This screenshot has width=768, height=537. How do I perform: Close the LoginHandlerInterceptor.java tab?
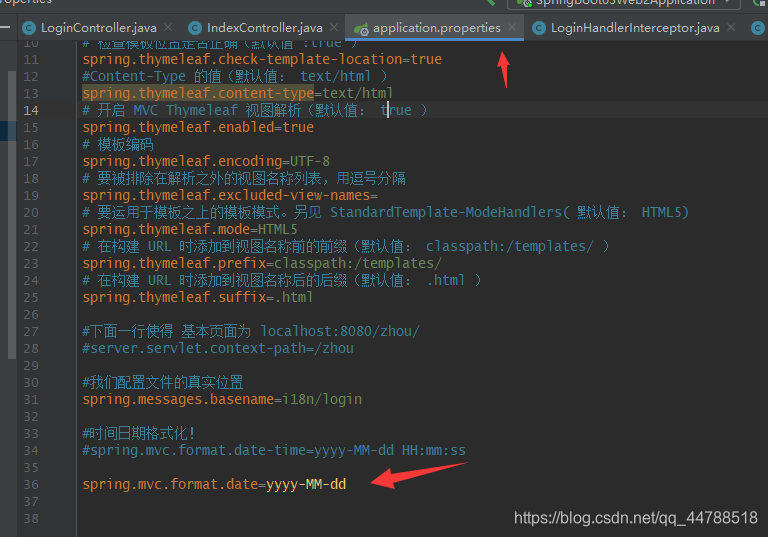[731, 27]
